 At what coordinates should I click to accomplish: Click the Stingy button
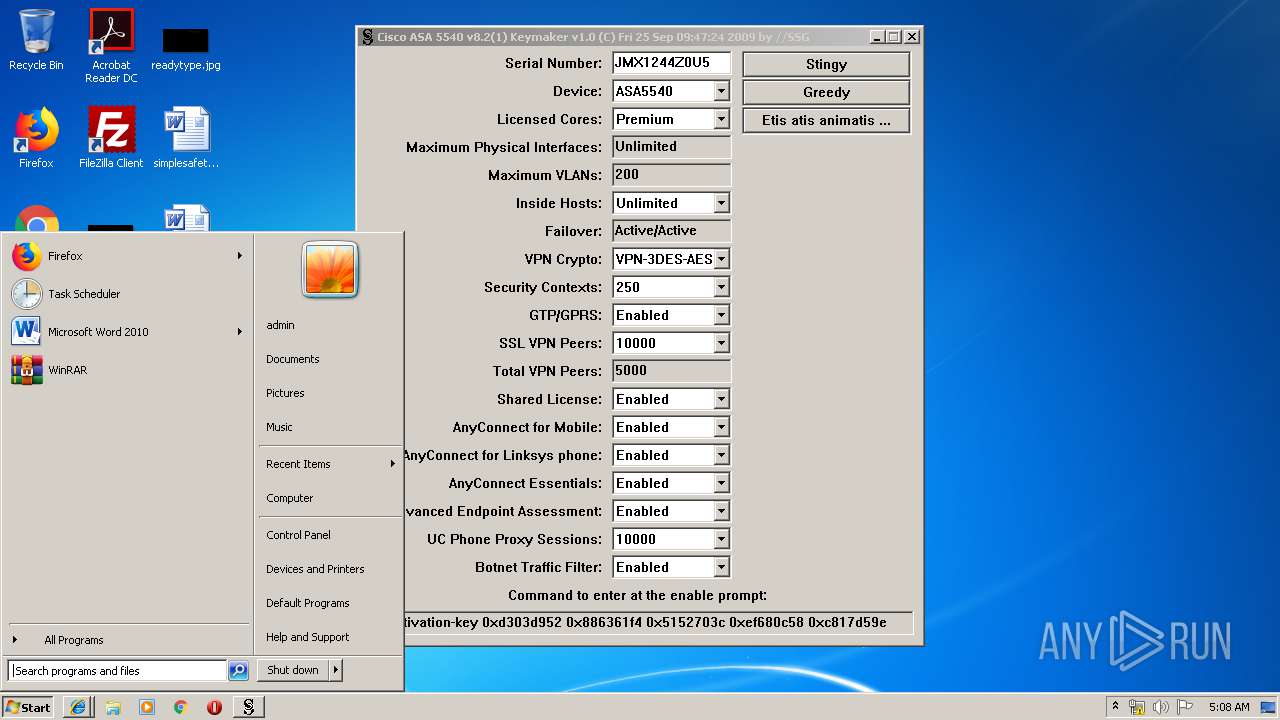[x=826, y=64]
